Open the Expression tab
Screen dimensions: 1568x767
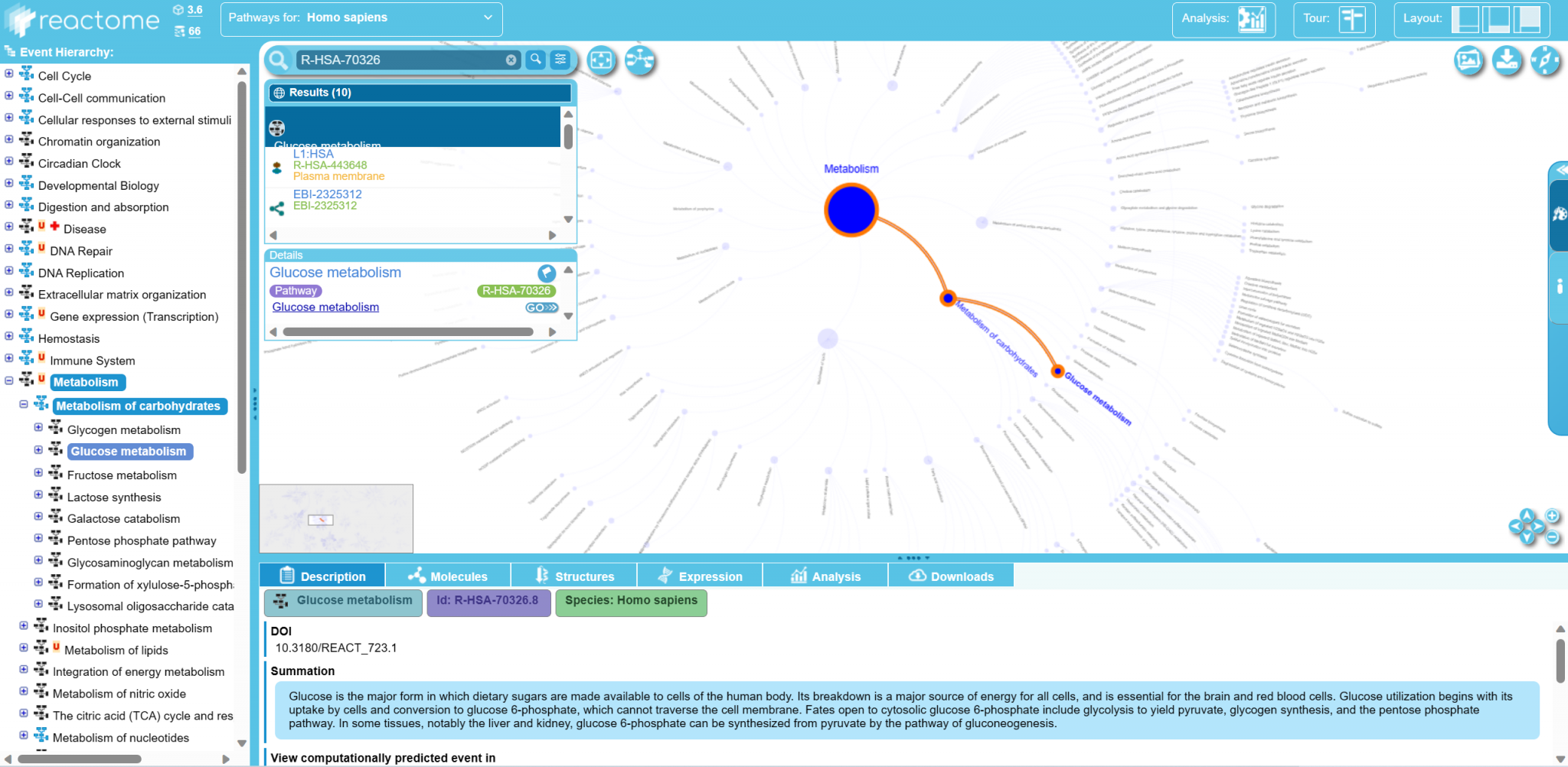coord(700,576)
